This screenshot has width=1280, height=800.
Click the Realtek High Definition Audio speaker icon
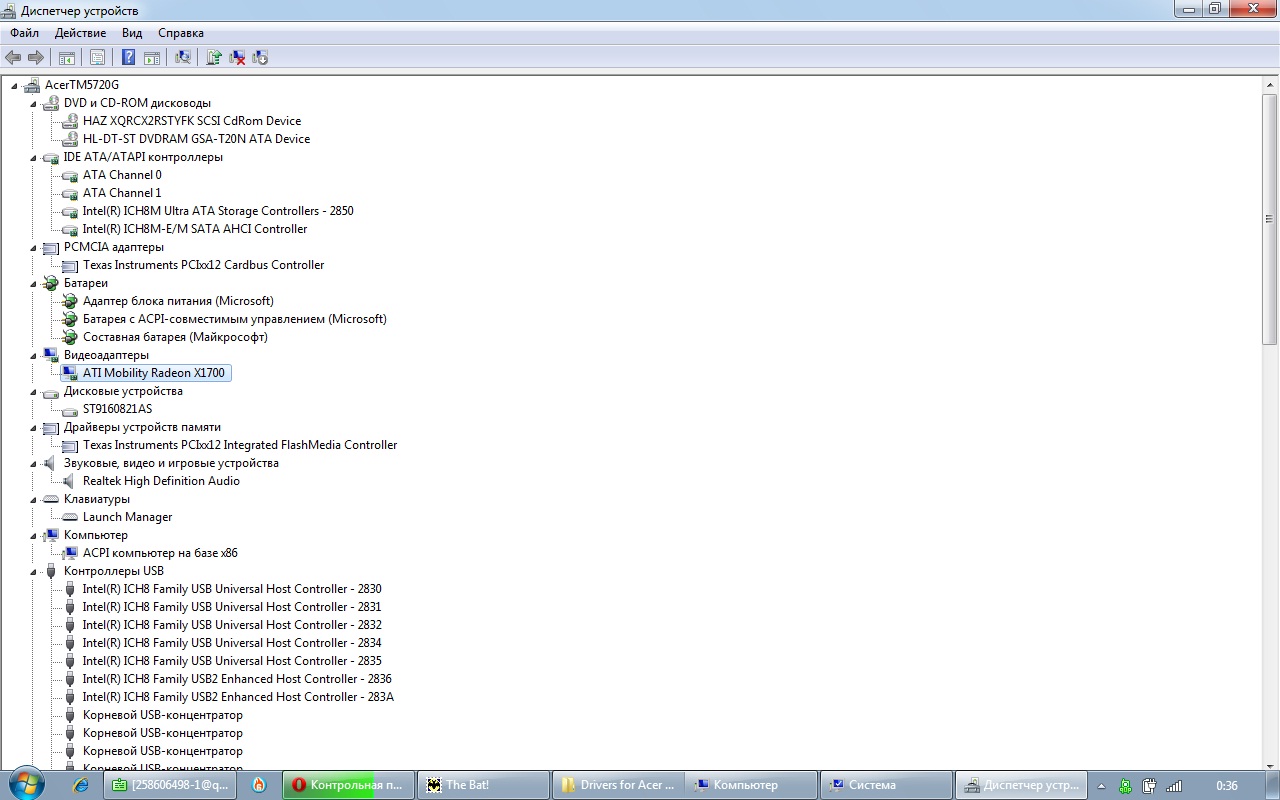click(69, 481)
